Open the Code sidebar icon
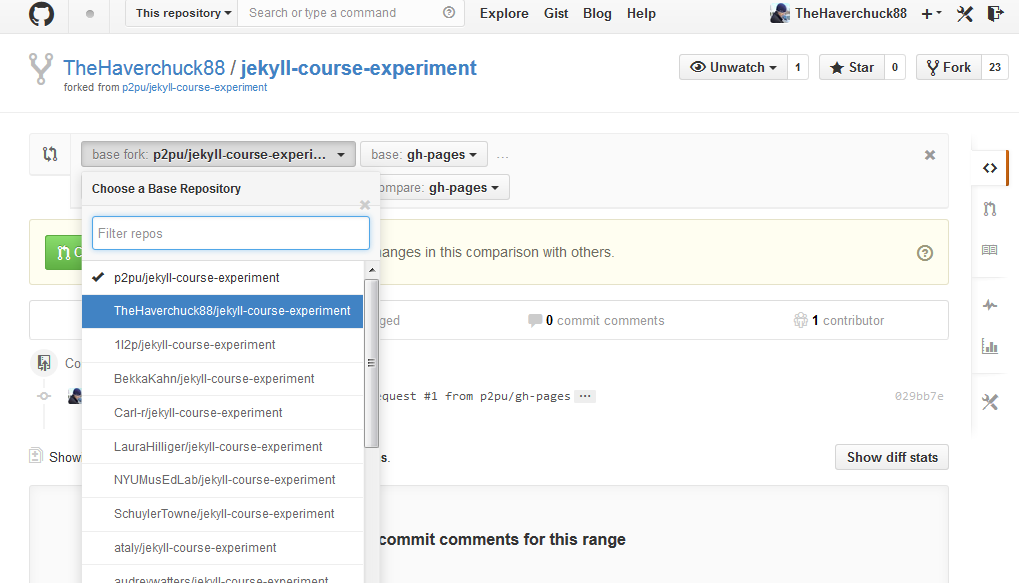 point(990,168)
